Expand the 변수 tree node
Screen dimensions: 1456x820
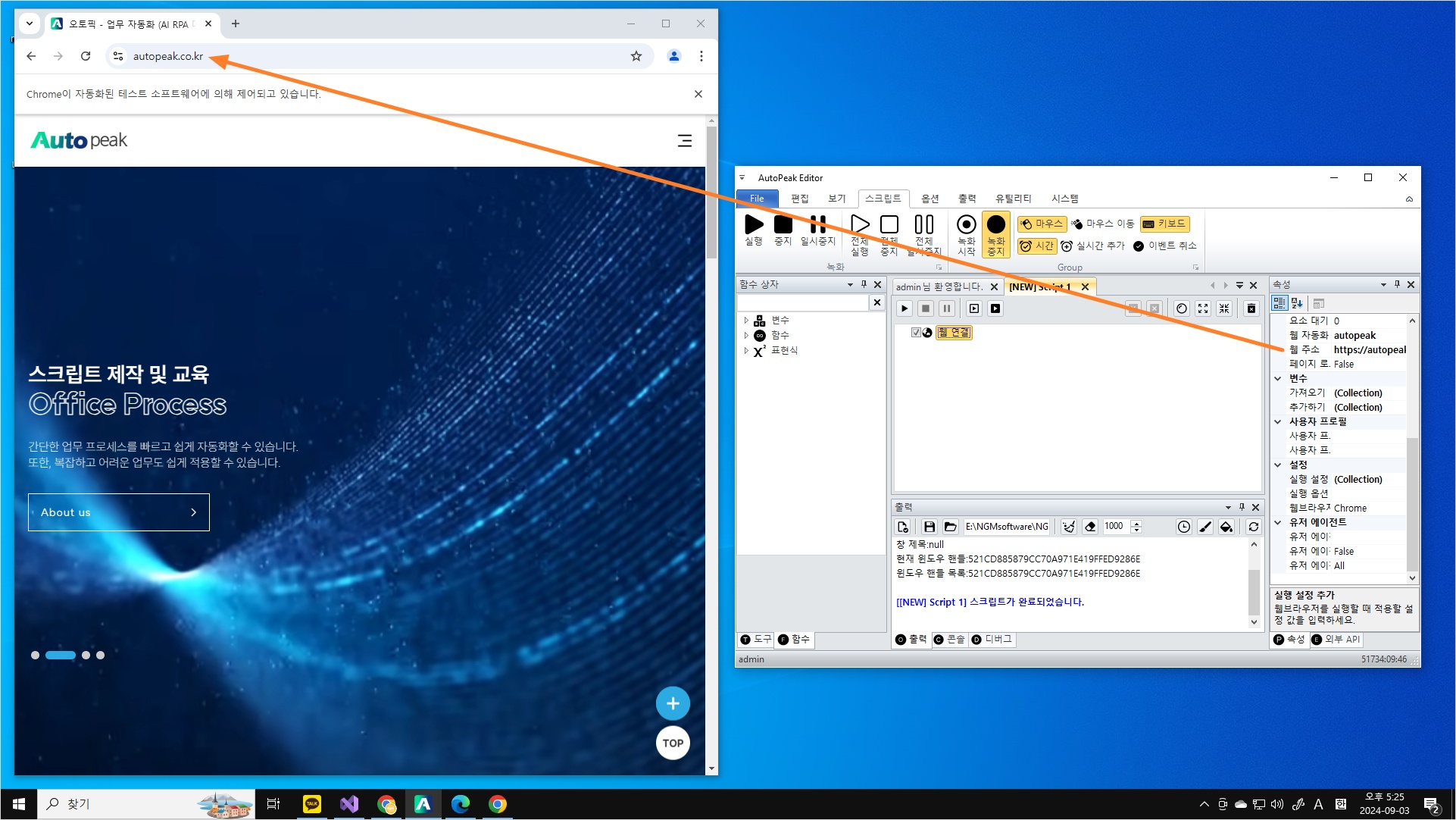(x=746, y=321)
